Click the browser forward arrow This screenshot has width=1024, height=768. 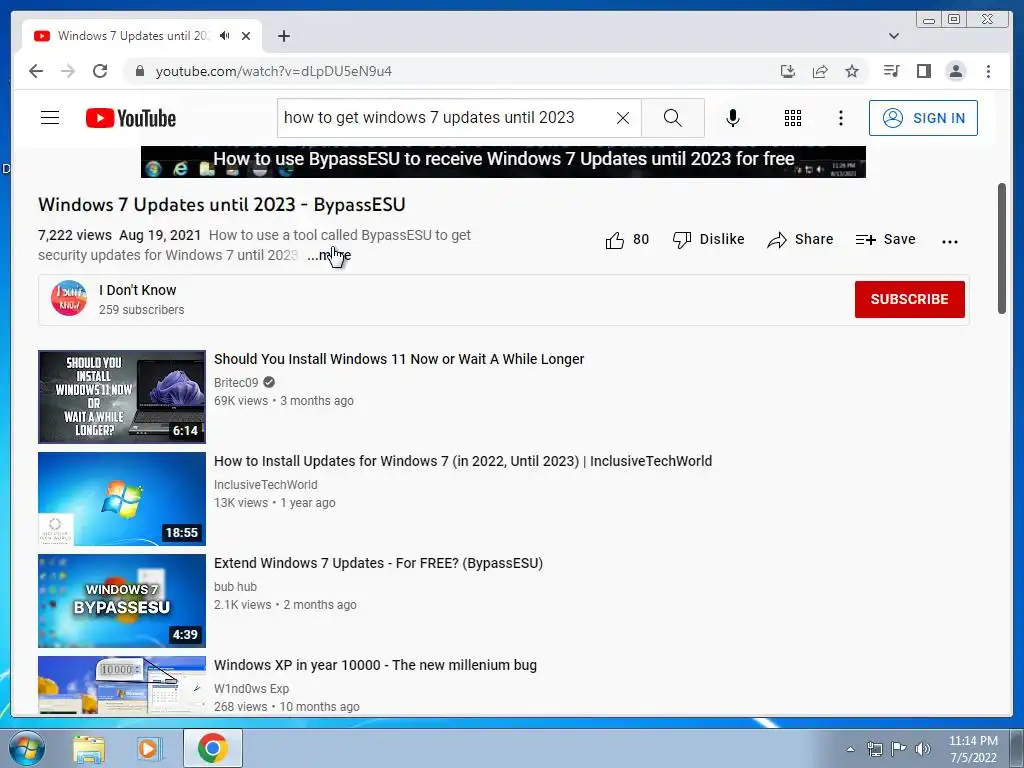point(68,71)
